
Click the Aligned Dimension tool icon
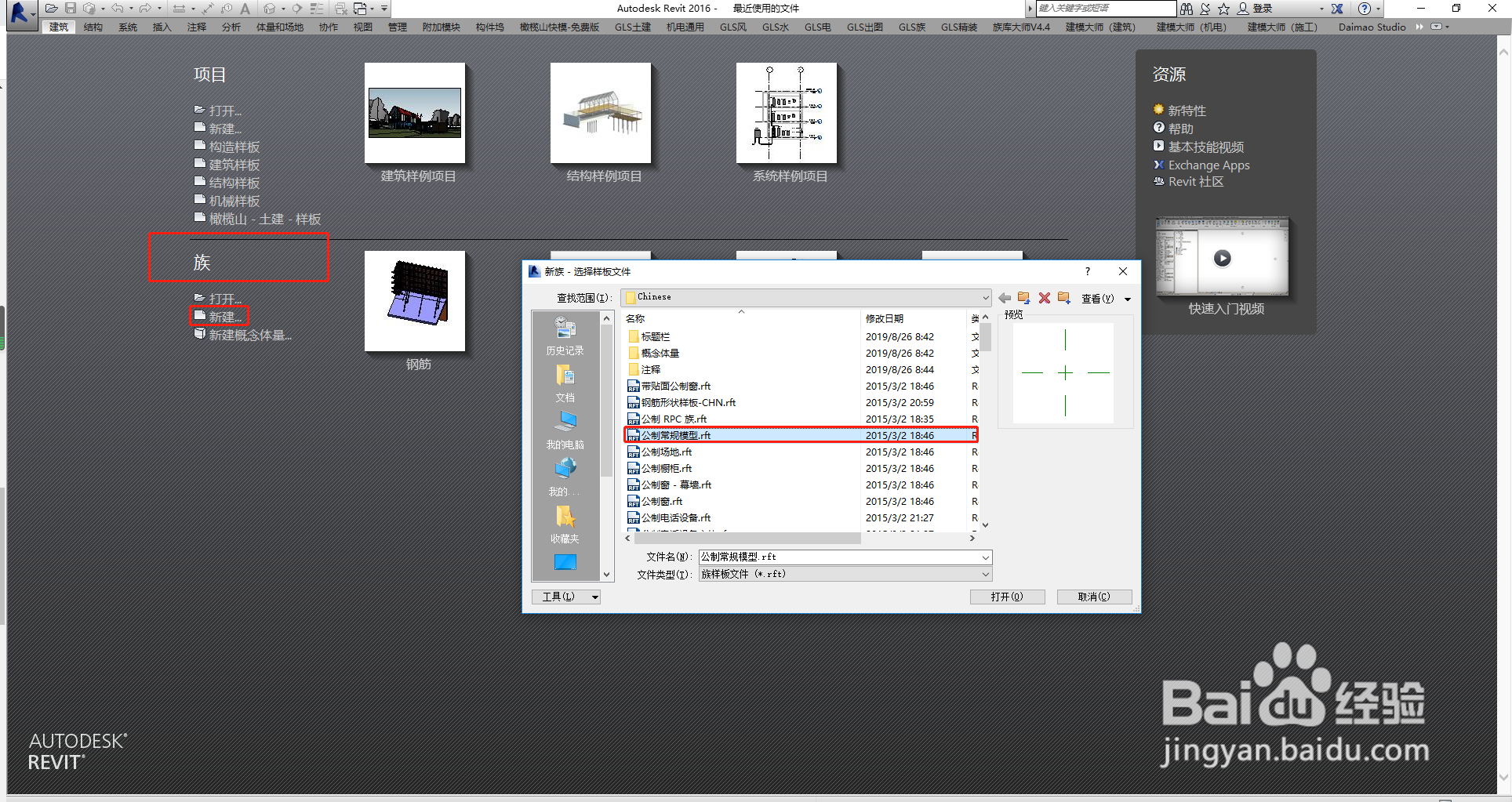point(208,9)
